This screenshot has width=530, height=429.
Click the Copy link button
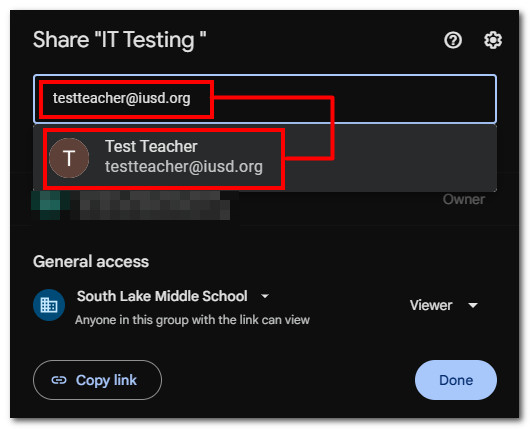pyautogui.click(x=97, y=380)
